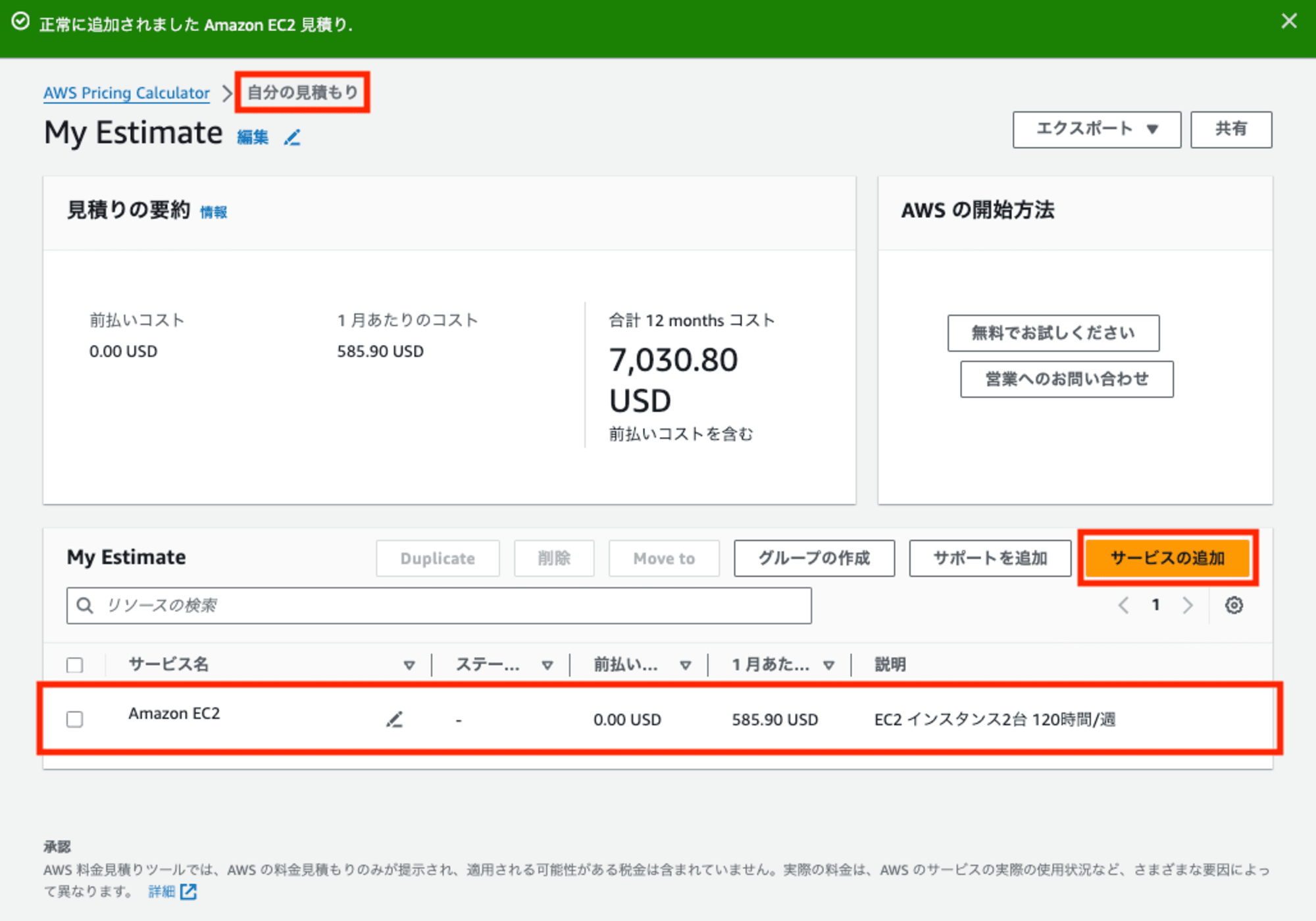Click the 営業へのお問い合わせ button

pos(1066,379)
